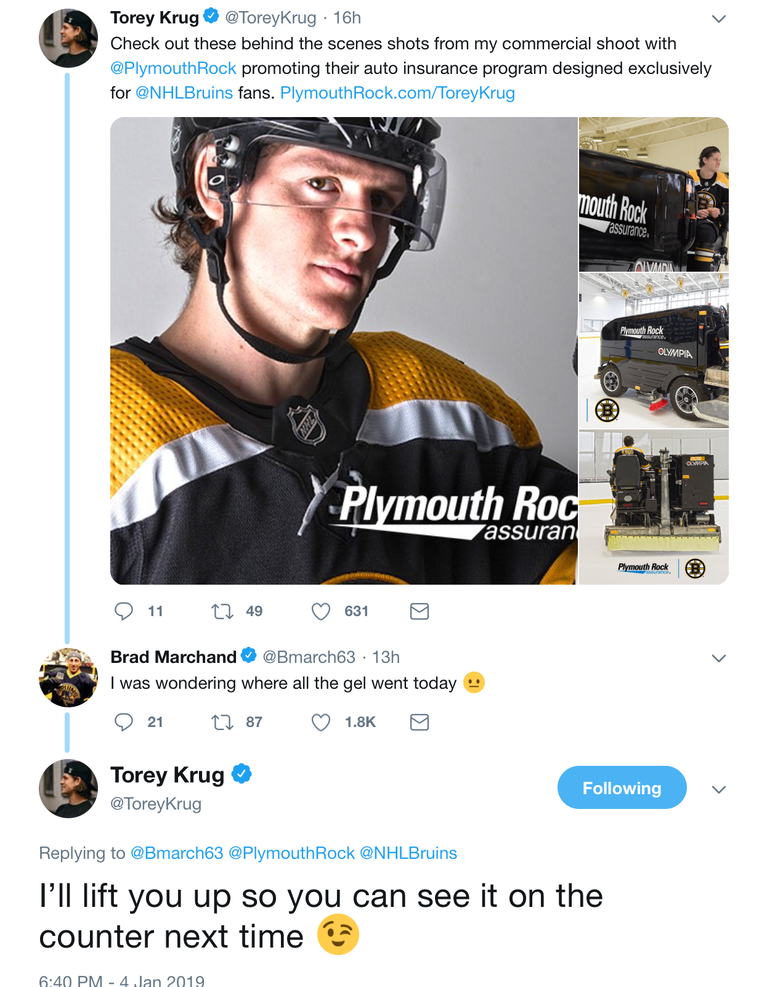Toggle the Following button for Torey Krug
The image size is (775, 987).
click(x=621, y=787)
